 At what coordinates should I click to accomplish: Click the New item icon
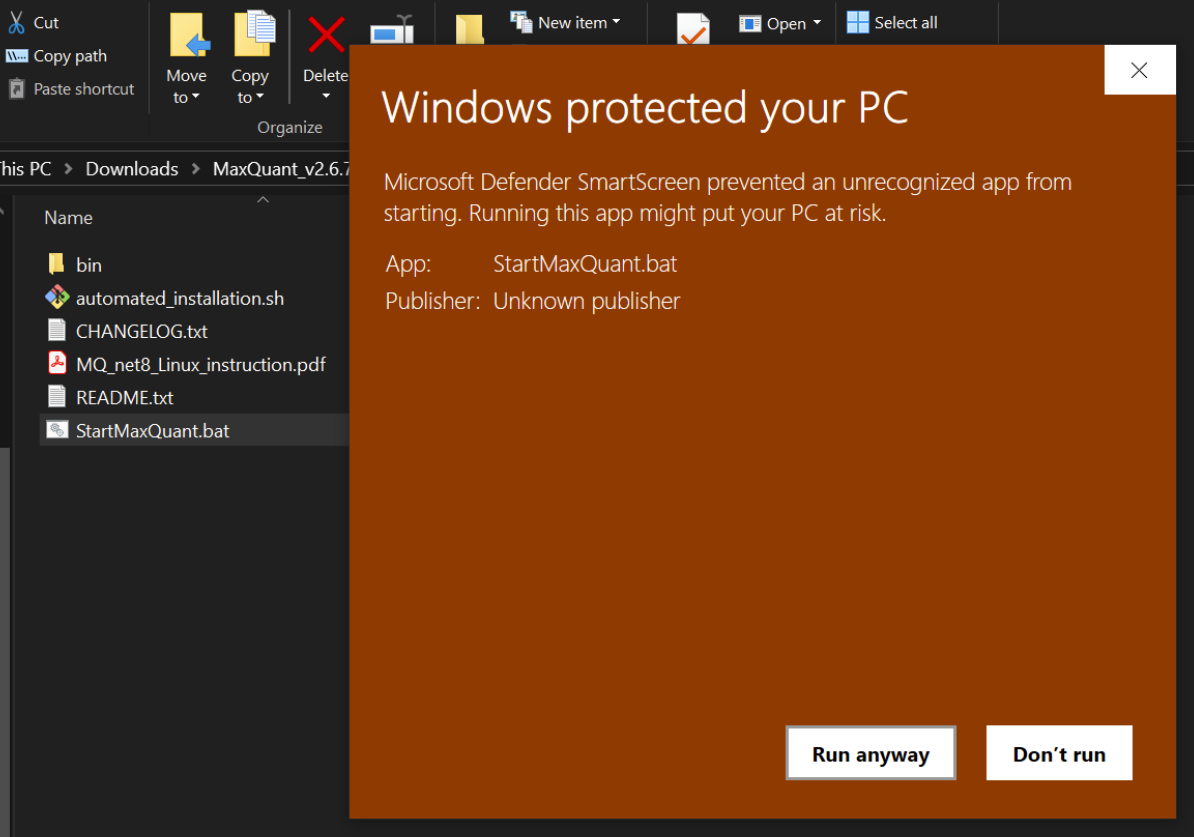tap(521, 21)
